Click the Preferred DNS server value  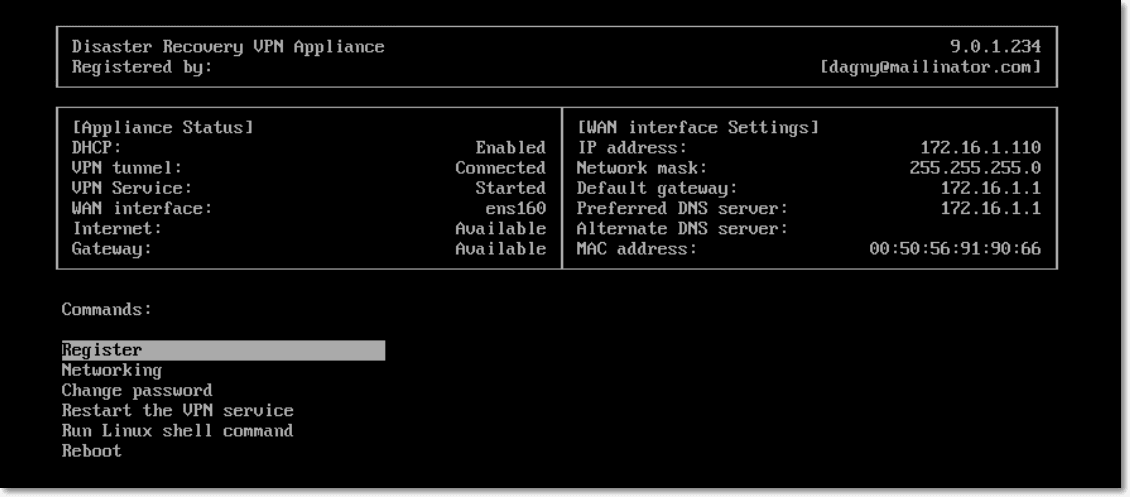pyautogui.click(x=990, y=208)
